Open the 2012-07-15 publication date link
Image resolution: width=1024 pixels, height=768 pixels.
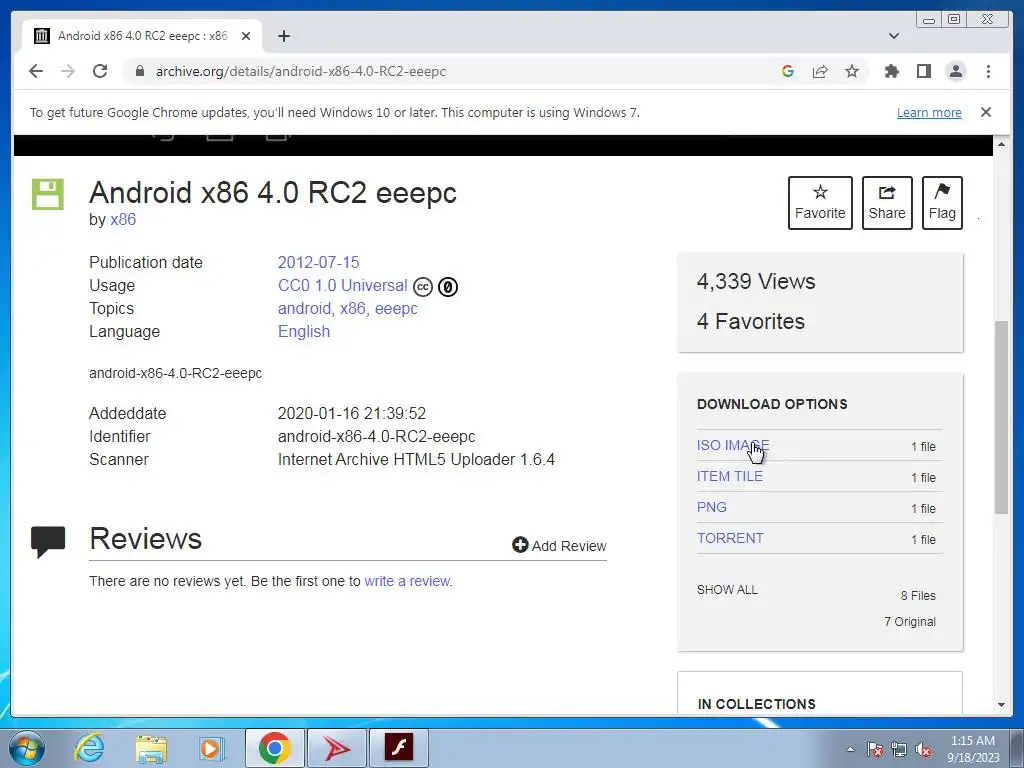click(x=318, y=263)
